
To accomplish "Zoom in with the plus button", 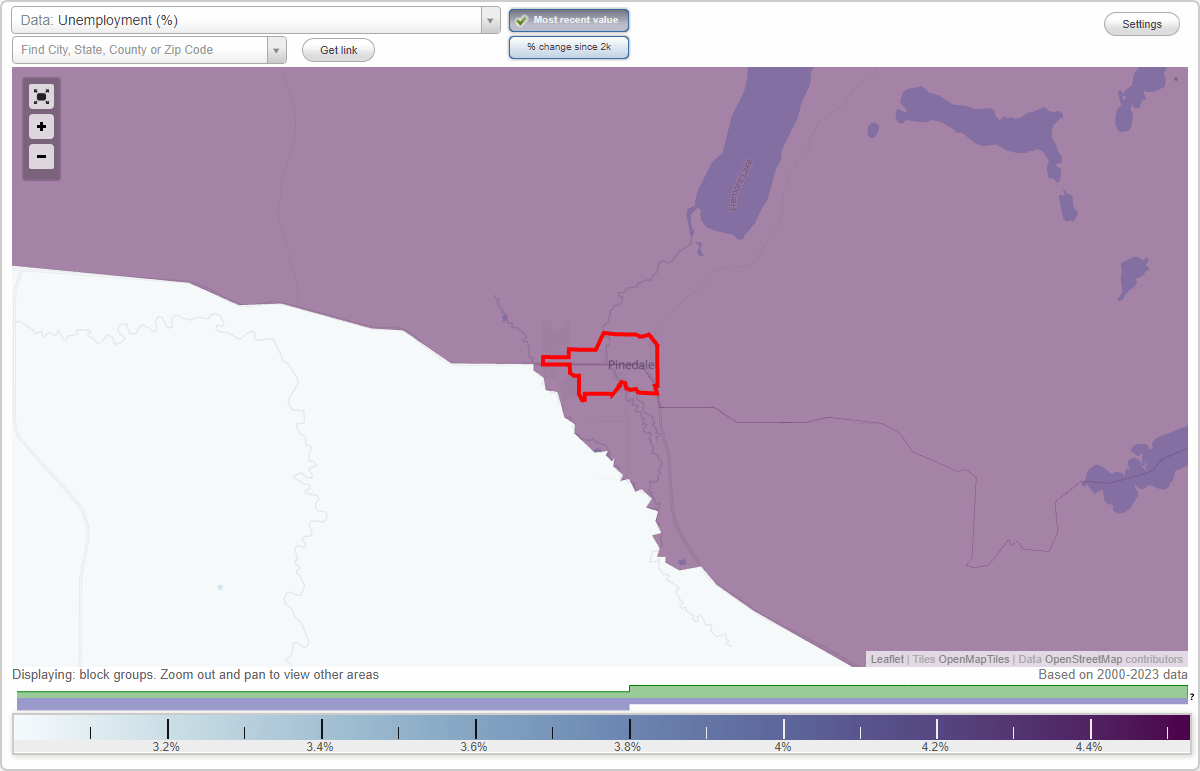I will [x=41, y=127].
